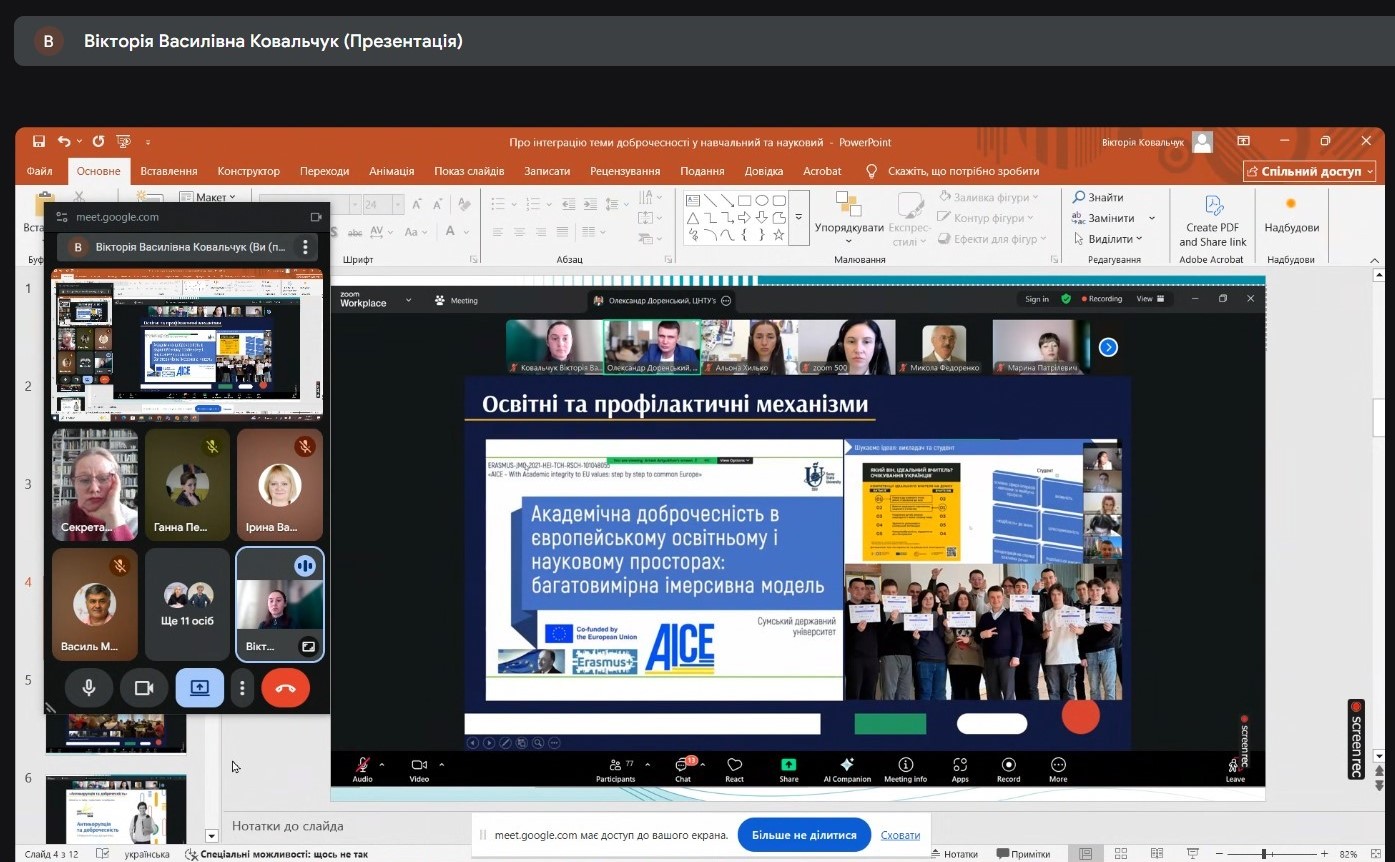Click the Undo arrow in quick access toolbar

click(64, 142)
